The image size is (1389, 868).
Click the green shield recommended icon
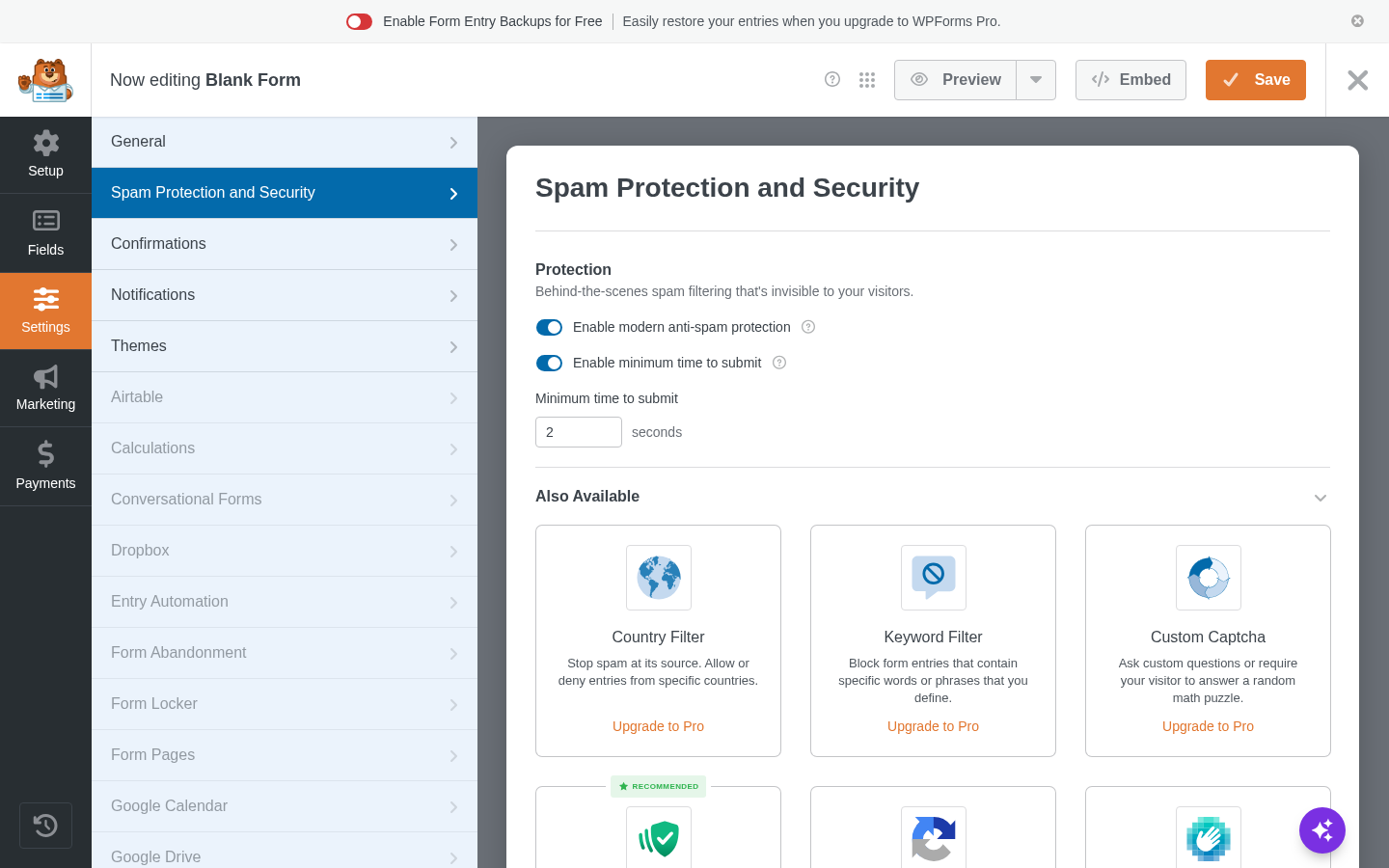[659, 837]
